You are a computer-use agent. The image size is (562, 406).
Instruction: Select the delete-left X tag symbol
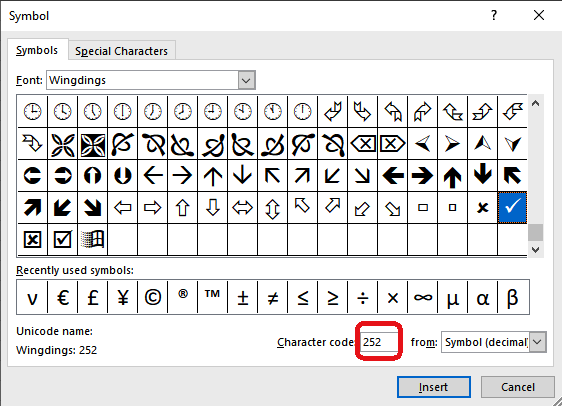(x=363, y=144)
